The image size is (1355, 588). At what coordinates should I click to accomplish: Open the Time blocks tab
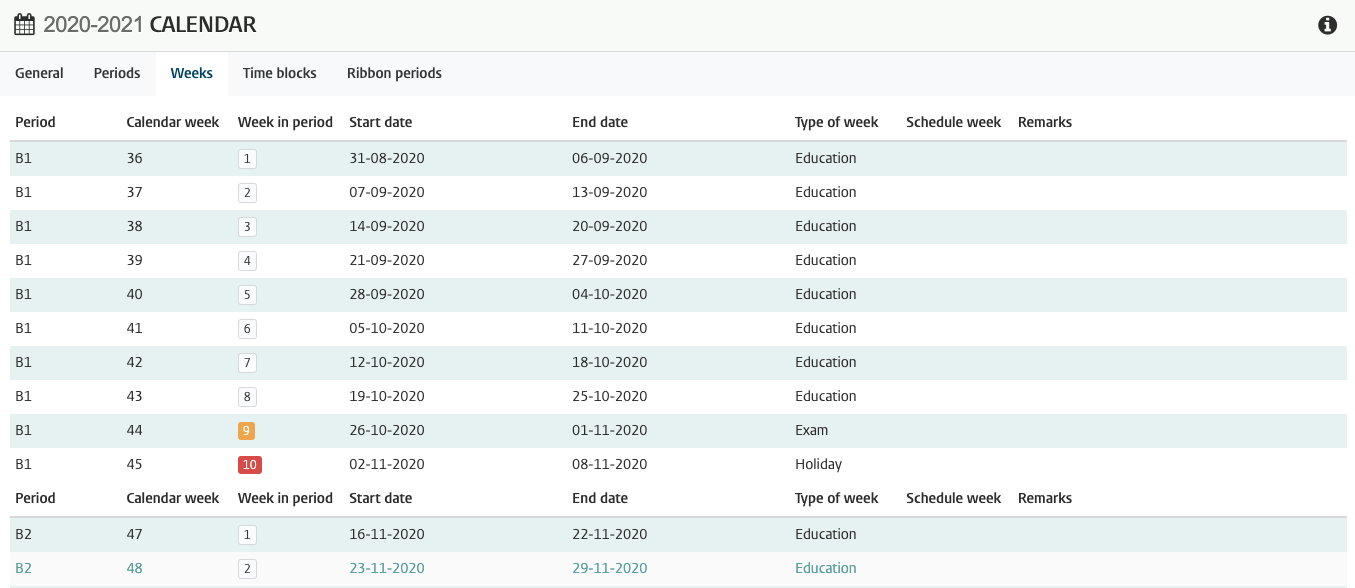(x=280, y=73)
